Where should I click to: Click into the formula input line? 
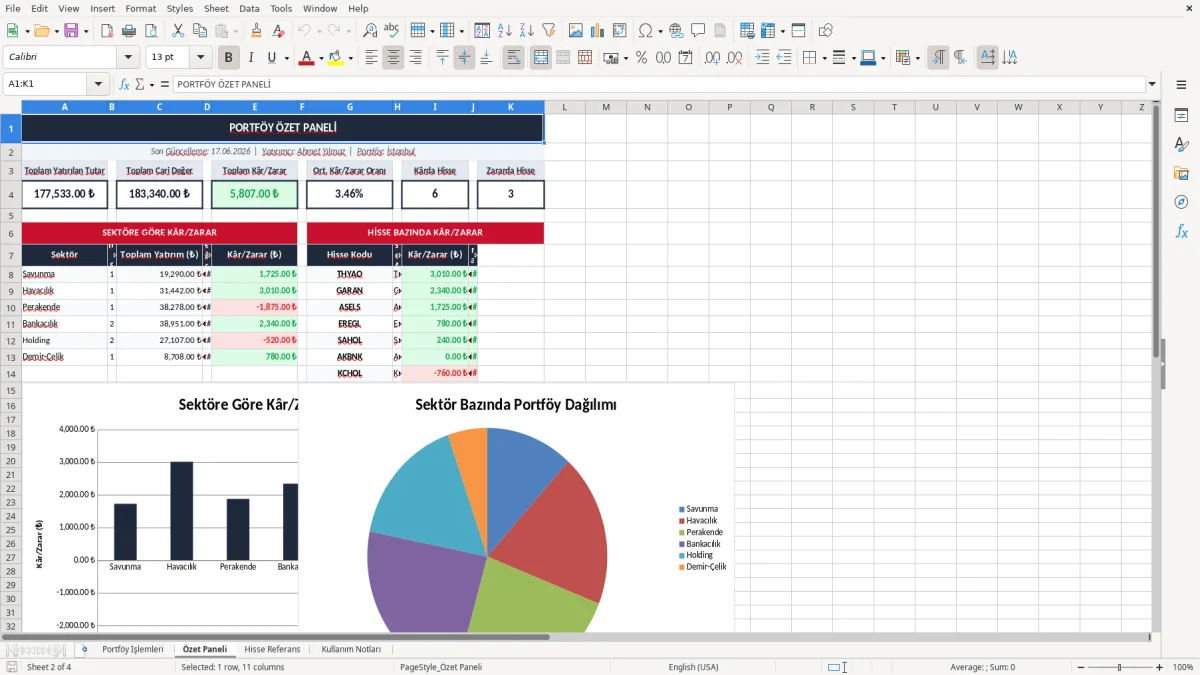658,85
